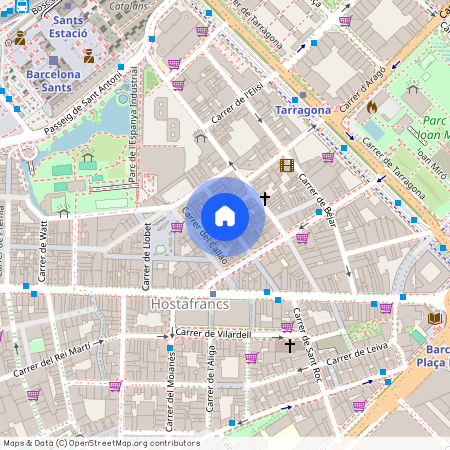Click the Joan Miró street label
The height and width of the screenshot is (450, 450).
click(x=431, y=164)
